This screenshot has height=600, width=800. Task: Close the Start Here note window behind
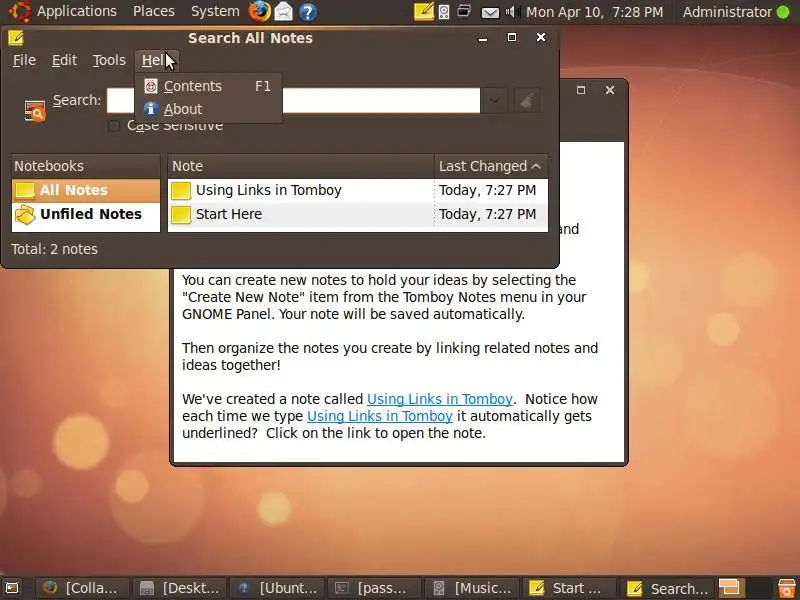pos(610,90)
